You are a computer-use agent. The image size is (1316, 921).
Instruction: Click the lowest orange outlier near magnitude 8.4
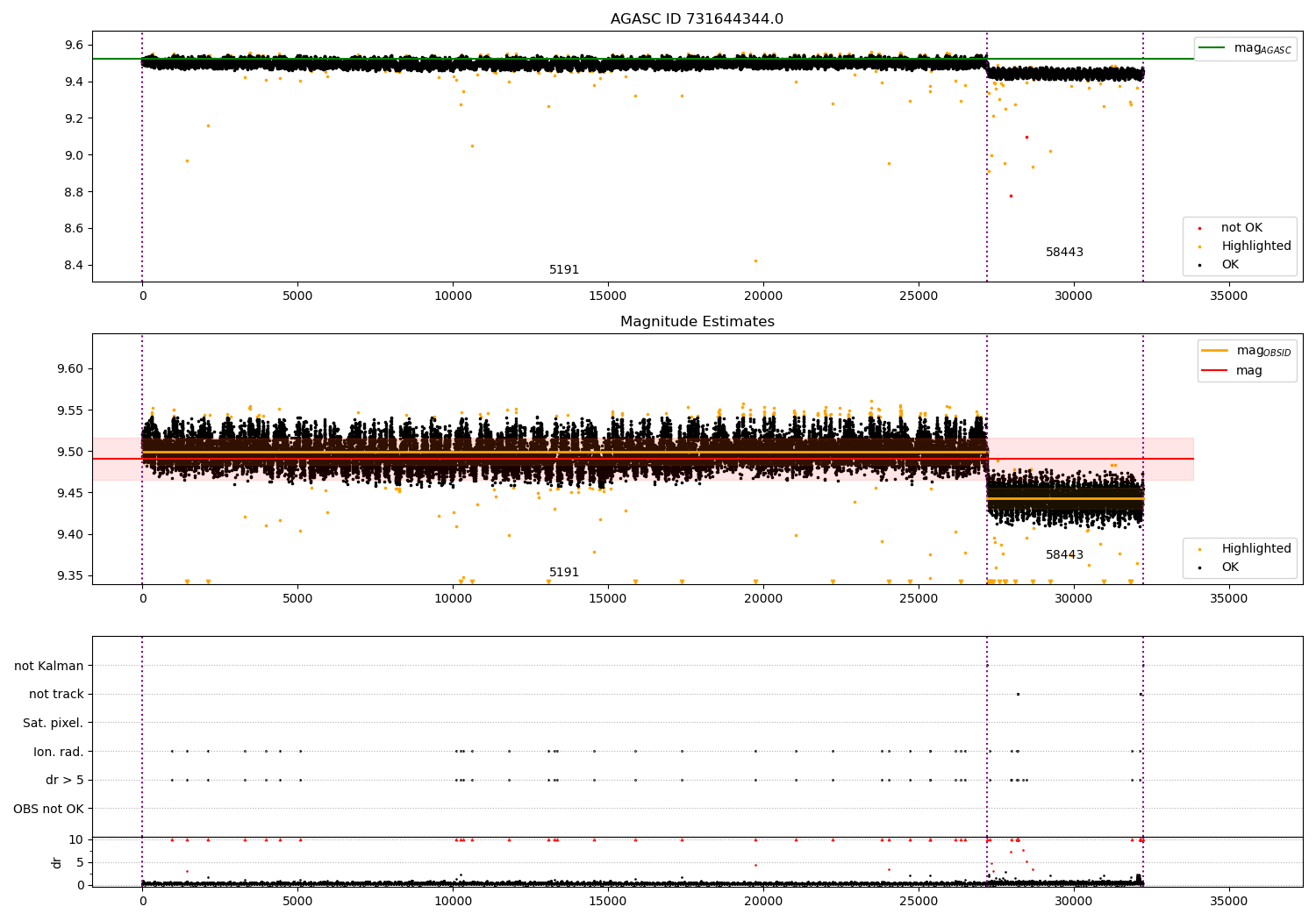tap(755, 261)
